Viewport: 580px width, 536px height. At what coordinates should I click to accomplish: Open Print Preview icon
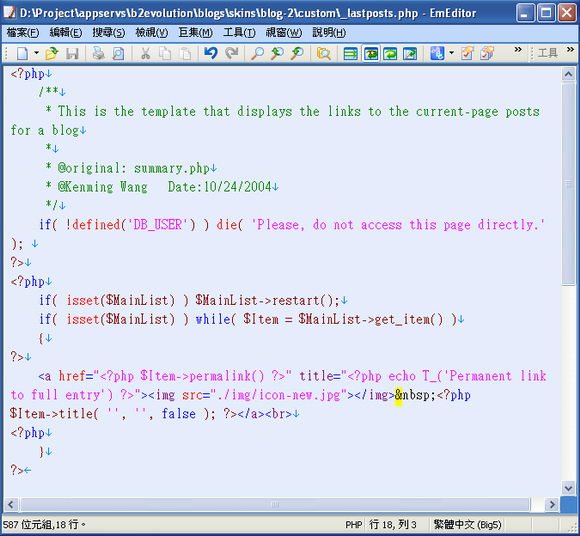click(118, 54)
